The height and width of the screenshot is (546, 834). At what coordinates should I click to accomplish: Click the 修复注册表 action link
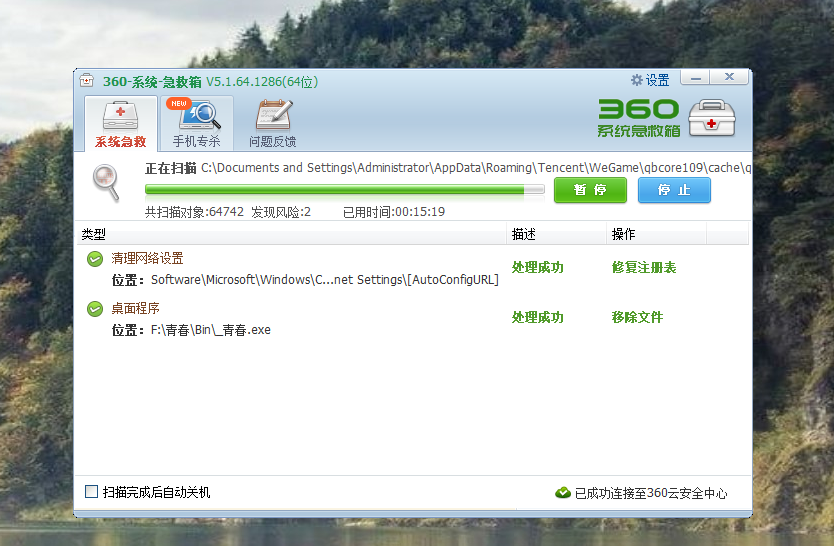pyautogui.click(x=644, y=267)
